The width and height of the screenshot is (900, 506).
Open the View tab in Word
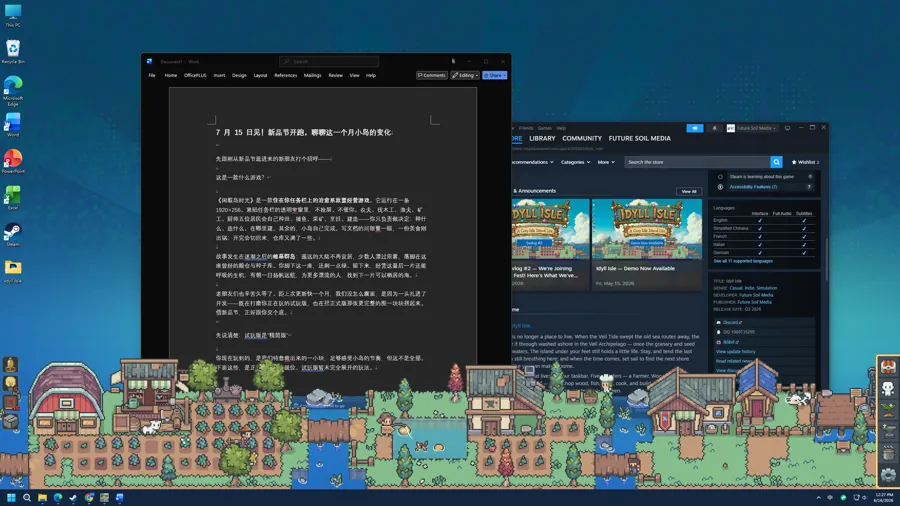coord(354,75)
